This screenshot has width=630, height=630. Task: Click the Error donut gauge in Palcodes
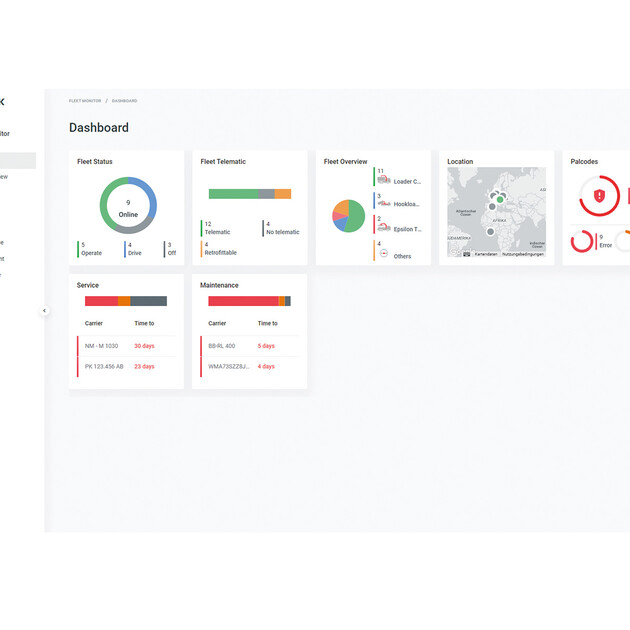582,241
